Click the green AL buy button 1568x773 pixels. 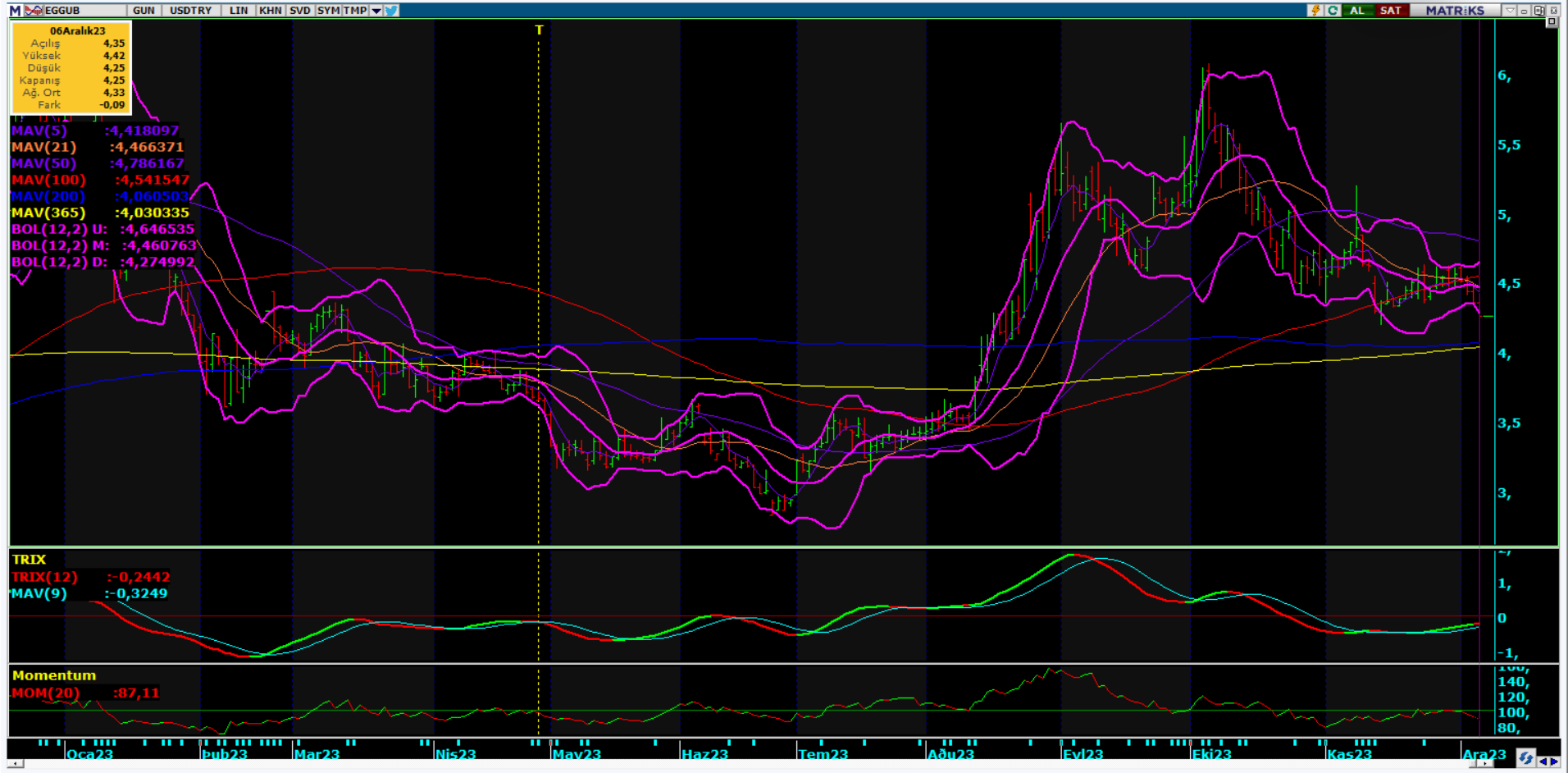tap(1357, 10)
